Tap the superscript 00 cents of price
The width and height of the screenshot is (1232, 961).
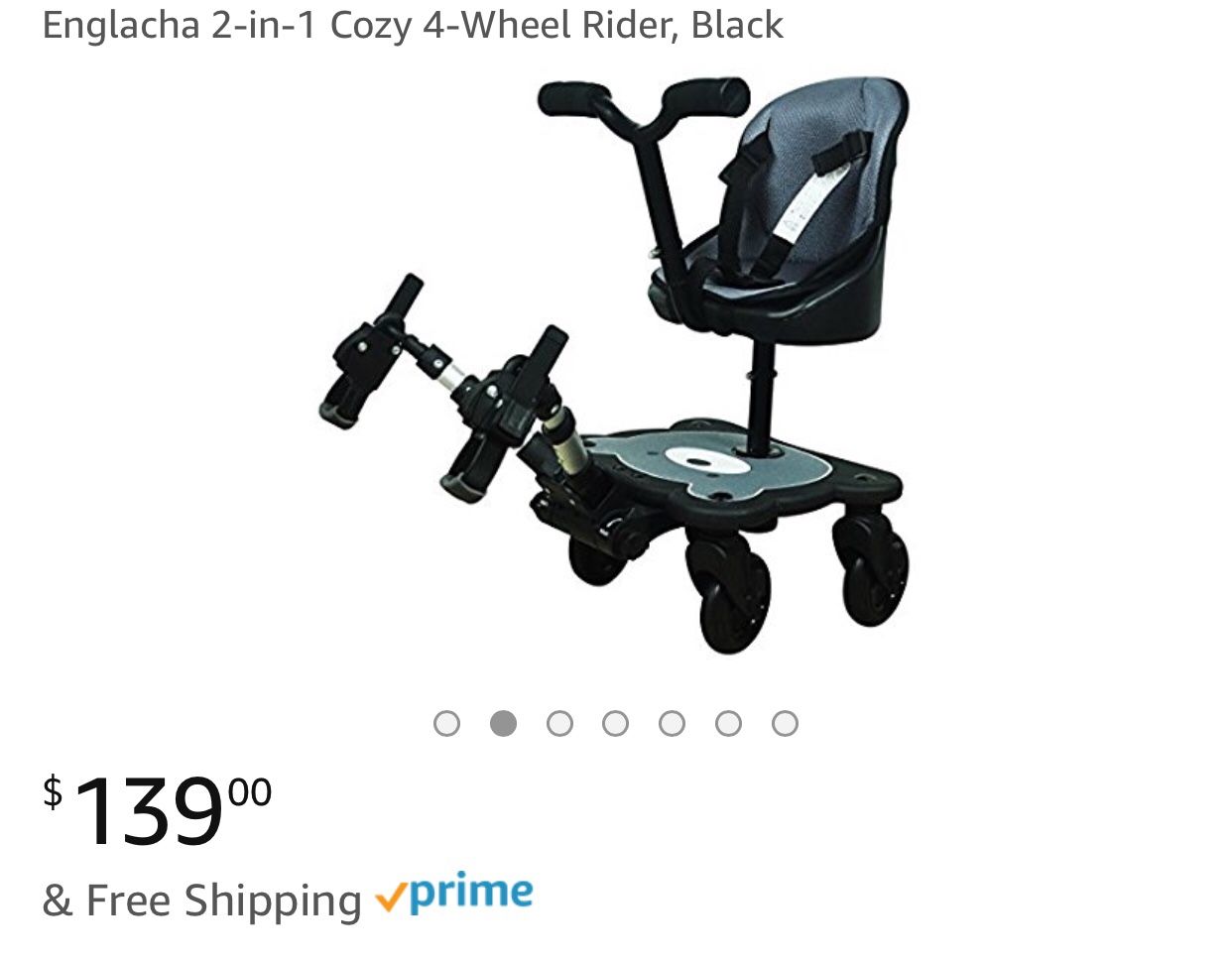pyautogui.click(x=250, y=792)
